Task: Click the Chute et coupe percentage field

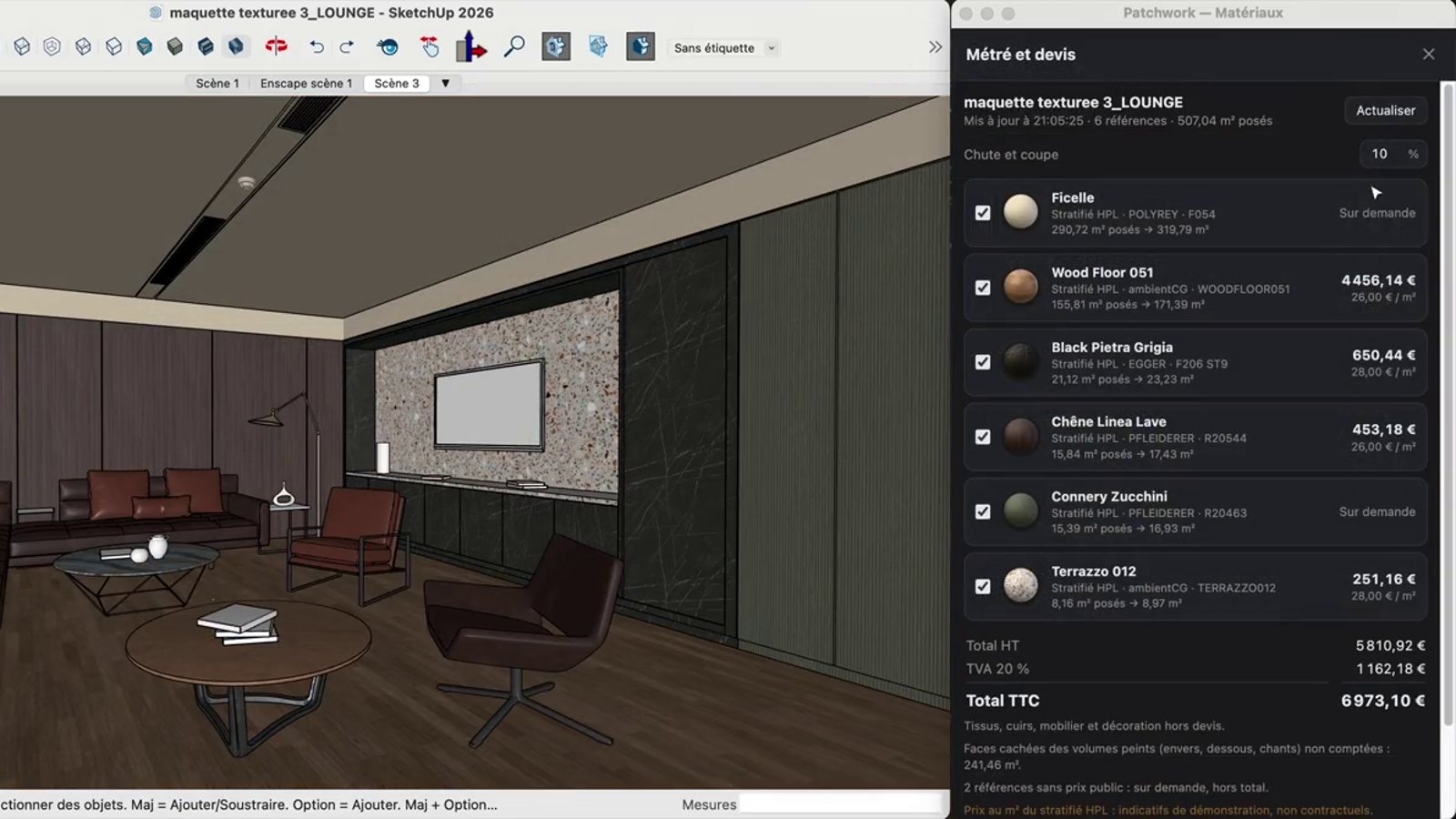Action: pyautogui.click(x=1393, y=154)
